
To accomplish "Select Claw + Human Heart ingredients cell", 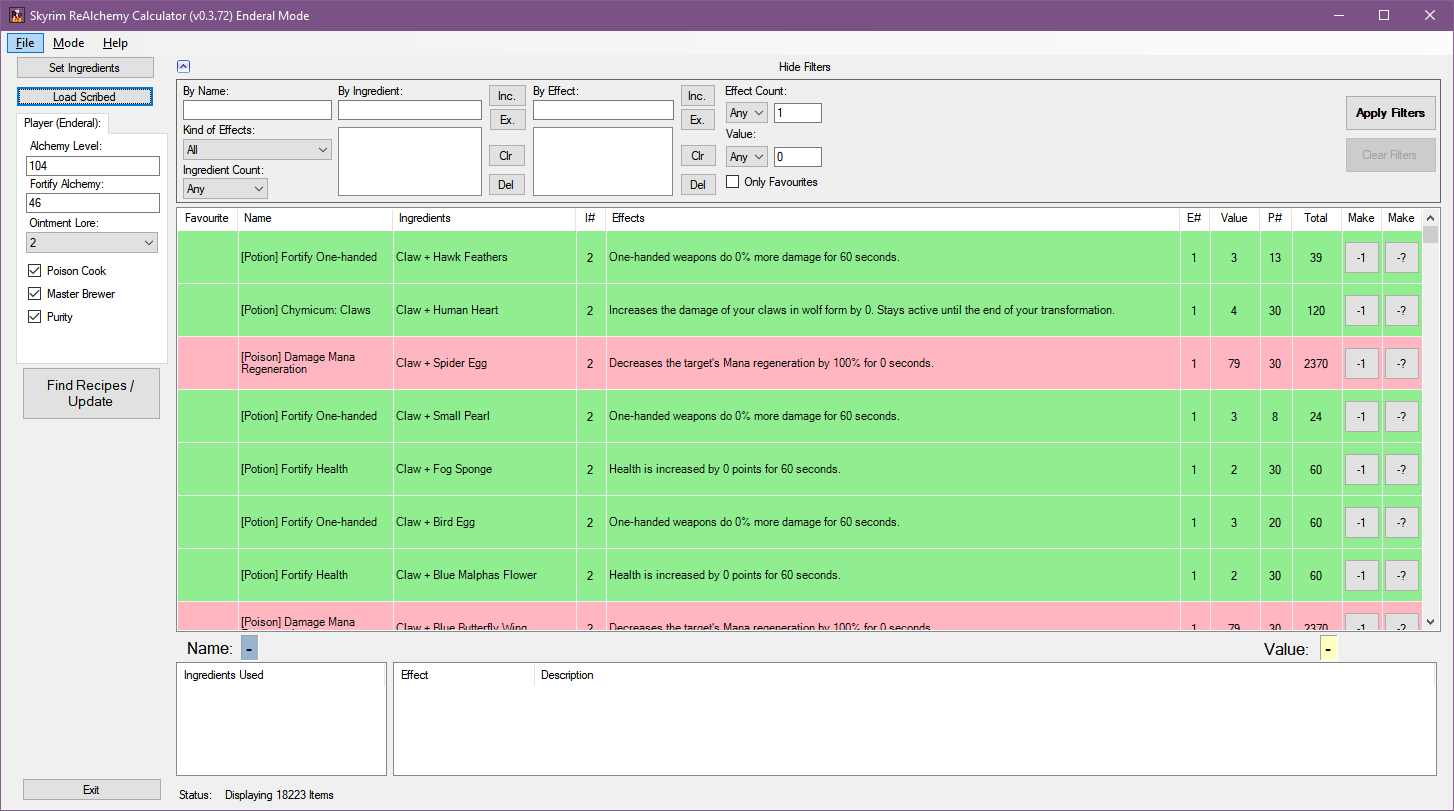I will [x=484, y=310].
